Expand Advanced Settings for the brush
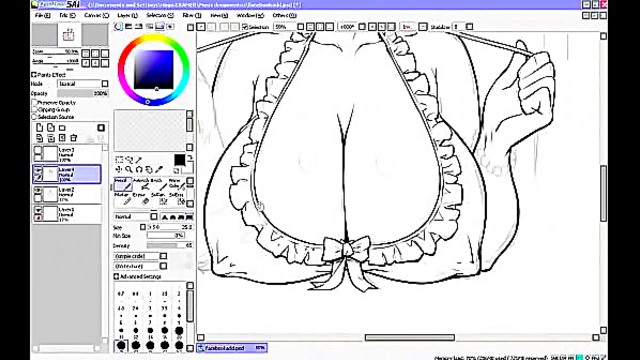 point(116,276)
